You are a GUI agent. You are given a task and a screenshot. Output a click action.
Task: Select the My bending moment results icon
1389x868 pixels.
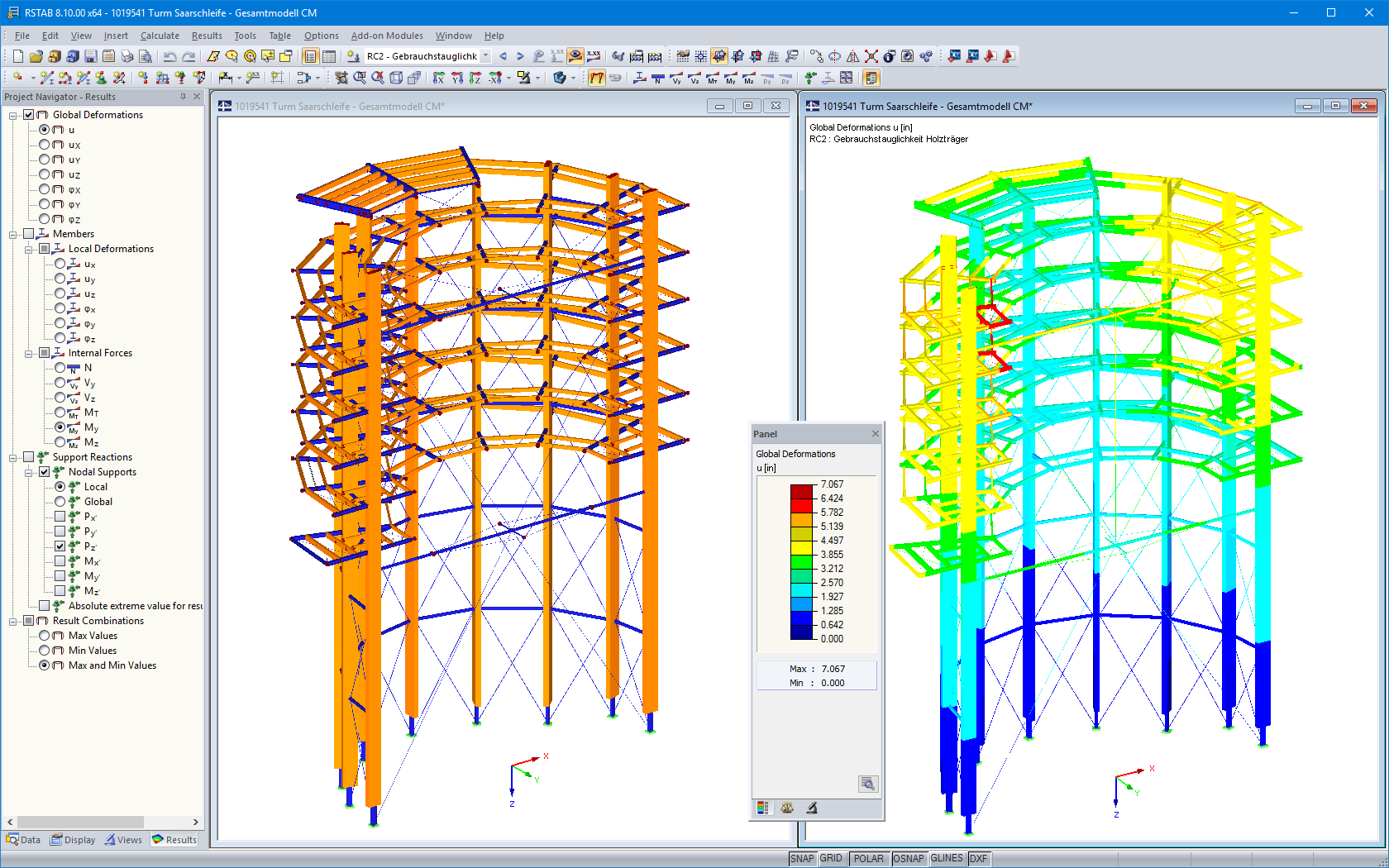730,79
